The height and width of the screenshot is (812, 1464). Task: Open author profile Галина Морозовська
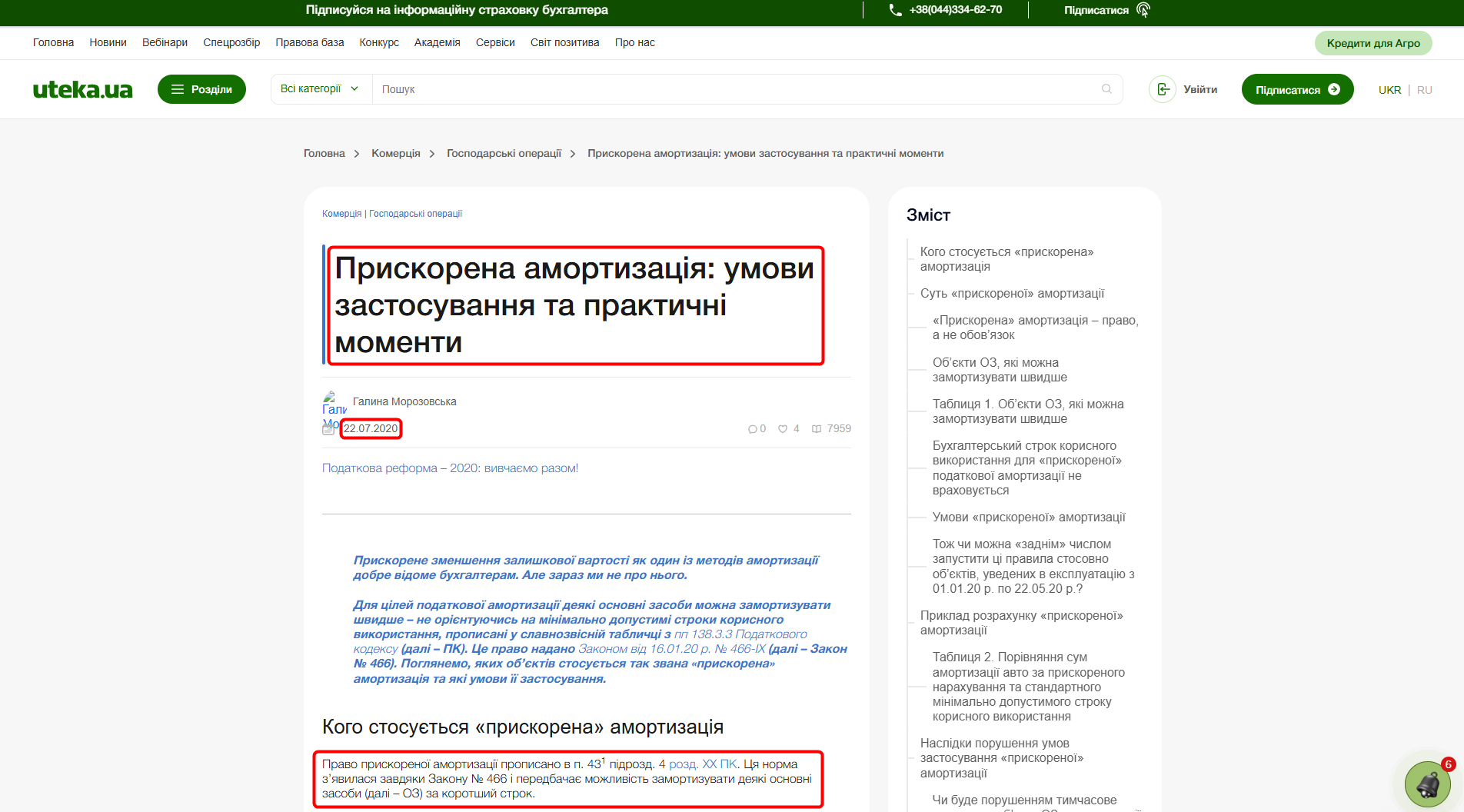[404, 401]
